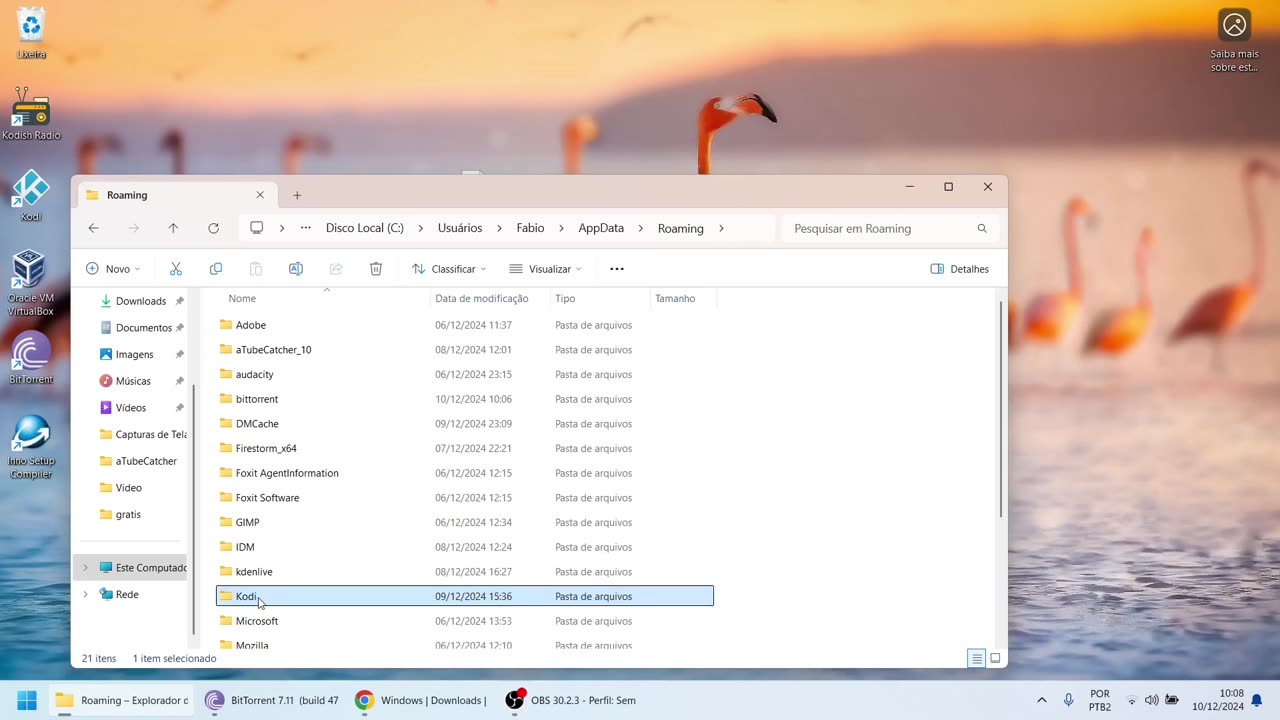The width and height of the screenshot is (1280, 720).
Task: Switch to Chrome Windows Downloads taskbar item
Action: [421, 700]
